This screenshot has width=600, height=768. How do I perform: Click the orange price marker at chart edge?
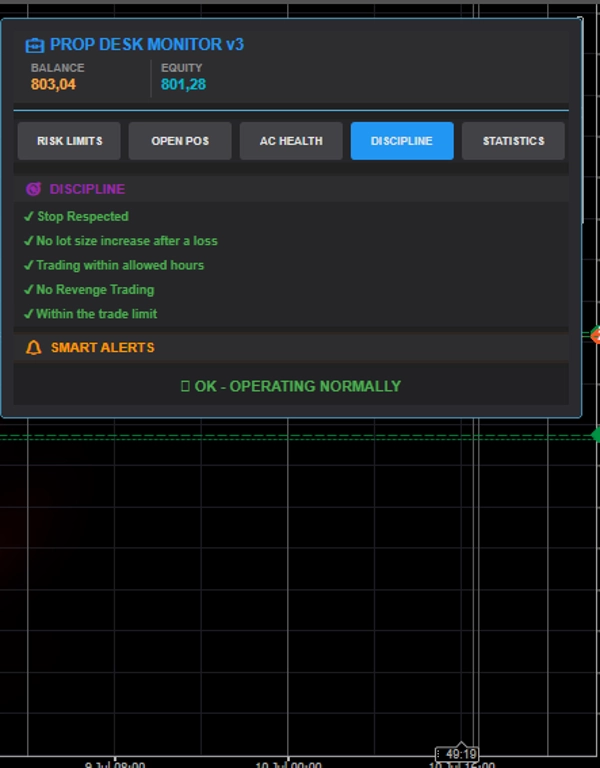point(596,336)
